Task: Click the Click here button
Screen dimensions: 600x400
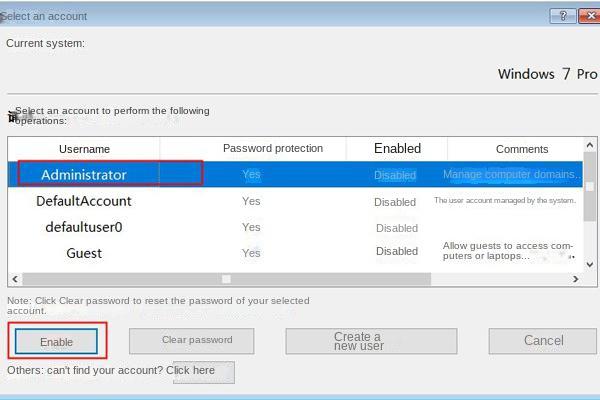Action: click(x=204, y=372)
